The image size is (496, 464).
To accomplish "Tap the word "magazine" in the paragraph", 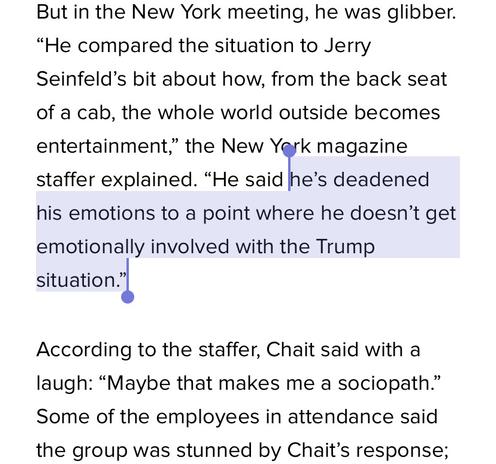I will click(x=362, y=147).
